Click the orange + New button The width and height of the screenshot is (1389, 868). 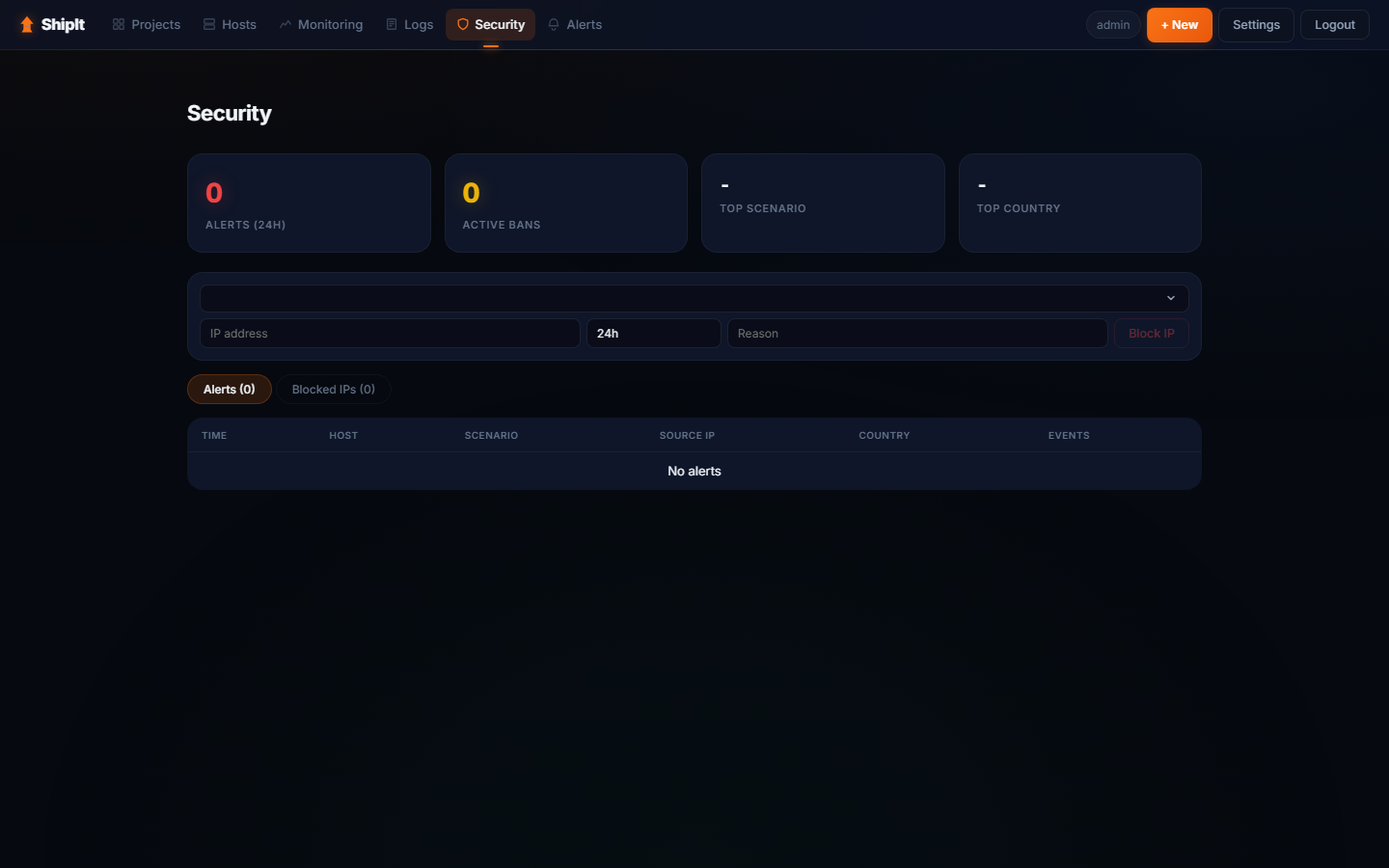(x=1179, y=25)
